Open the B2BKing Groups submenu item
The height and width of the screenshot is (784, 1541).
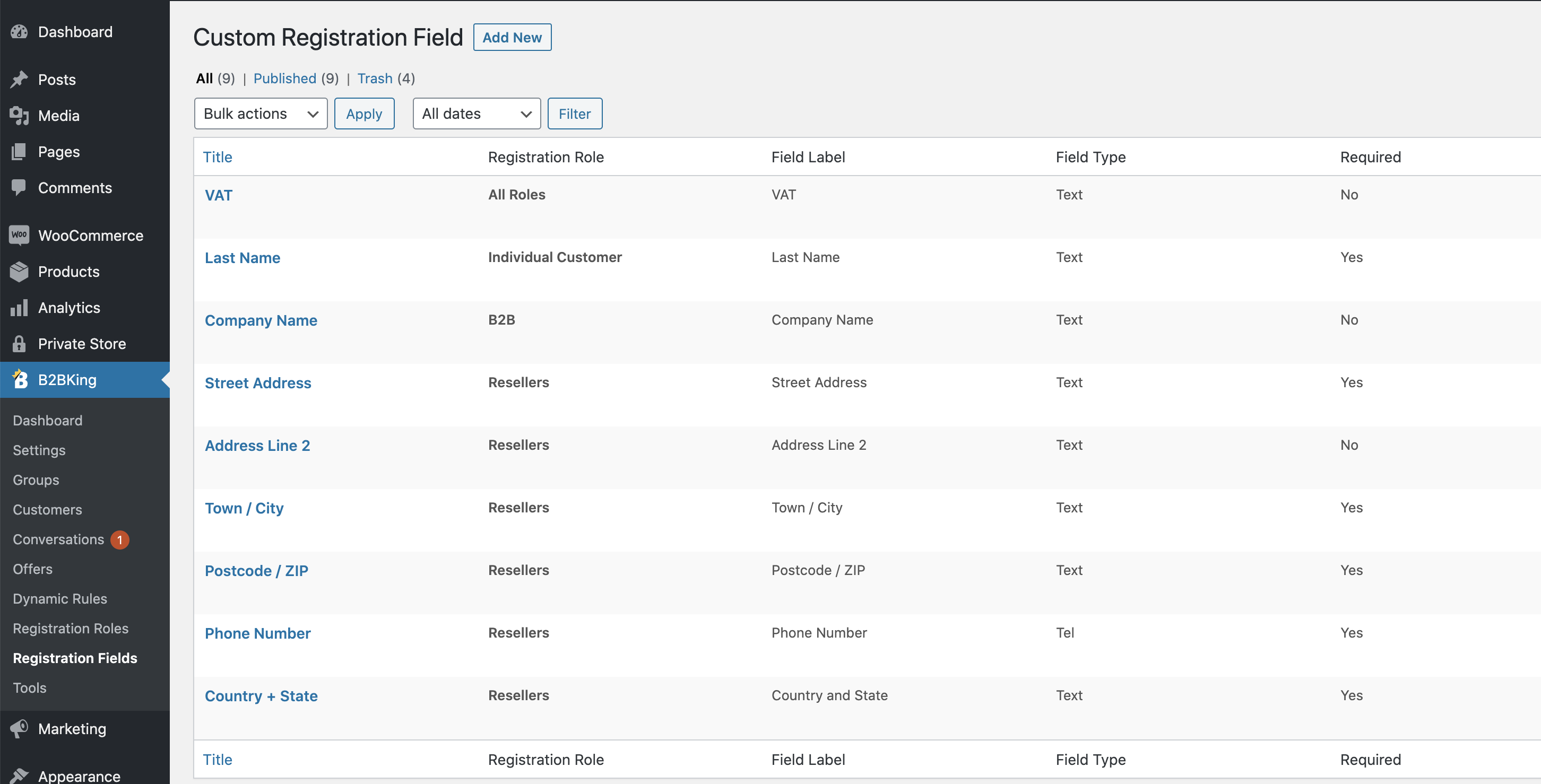[36, 480]
